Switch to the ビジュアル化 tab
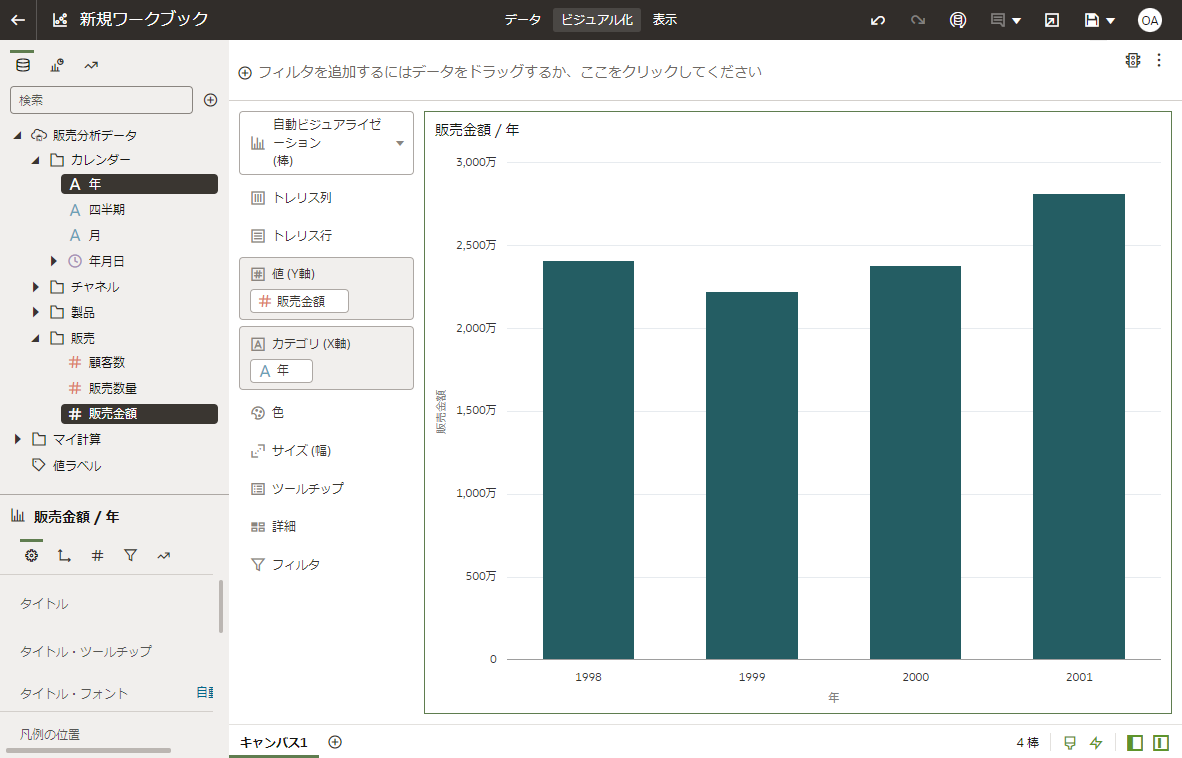The image size is (1182, 758). click(x=597, y=20)
